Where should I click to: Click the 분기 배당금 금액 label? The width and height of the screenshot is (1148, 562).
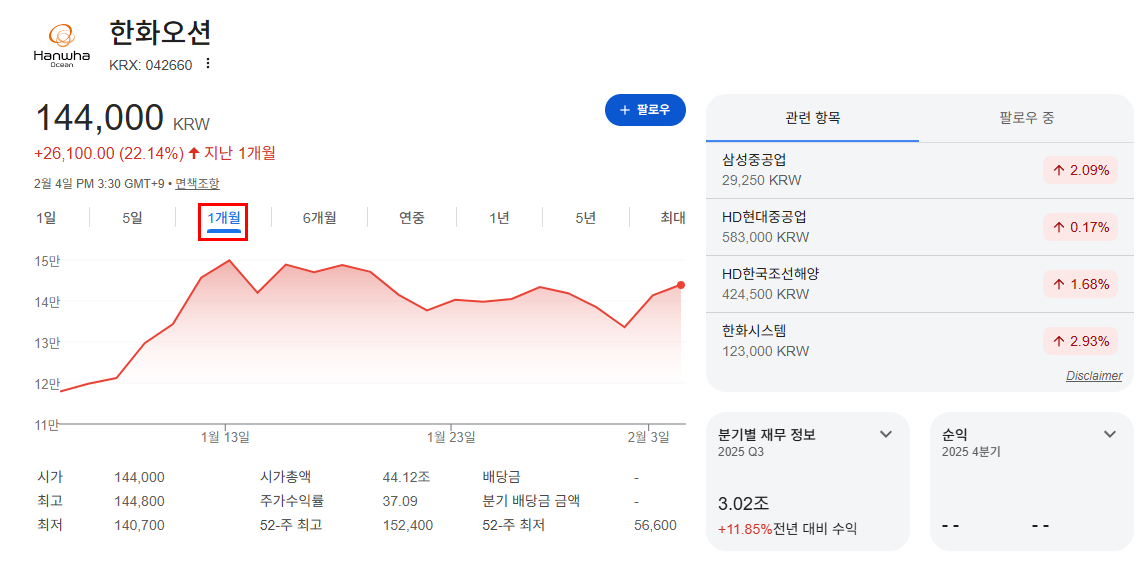point(532,501)
